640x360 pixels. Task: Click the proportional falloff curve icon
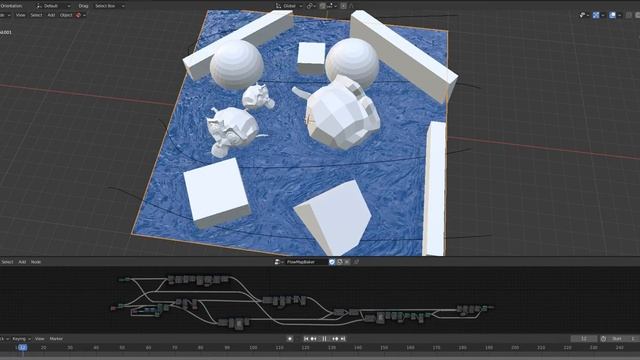click(351, 6)
